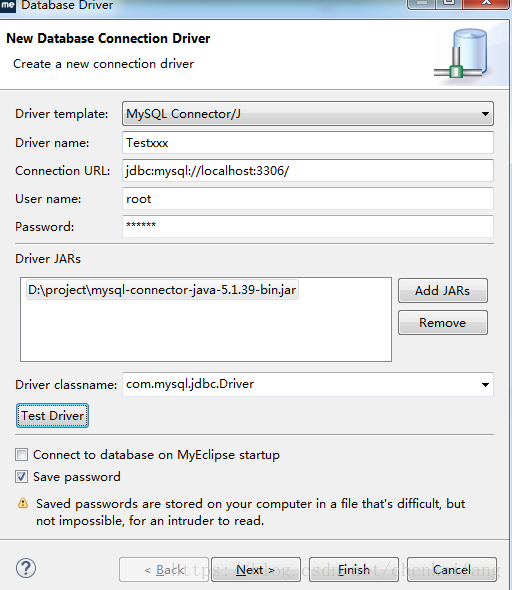Click the Test Driver button
Screen dimensions: 512x590
[x=52, y=415]
